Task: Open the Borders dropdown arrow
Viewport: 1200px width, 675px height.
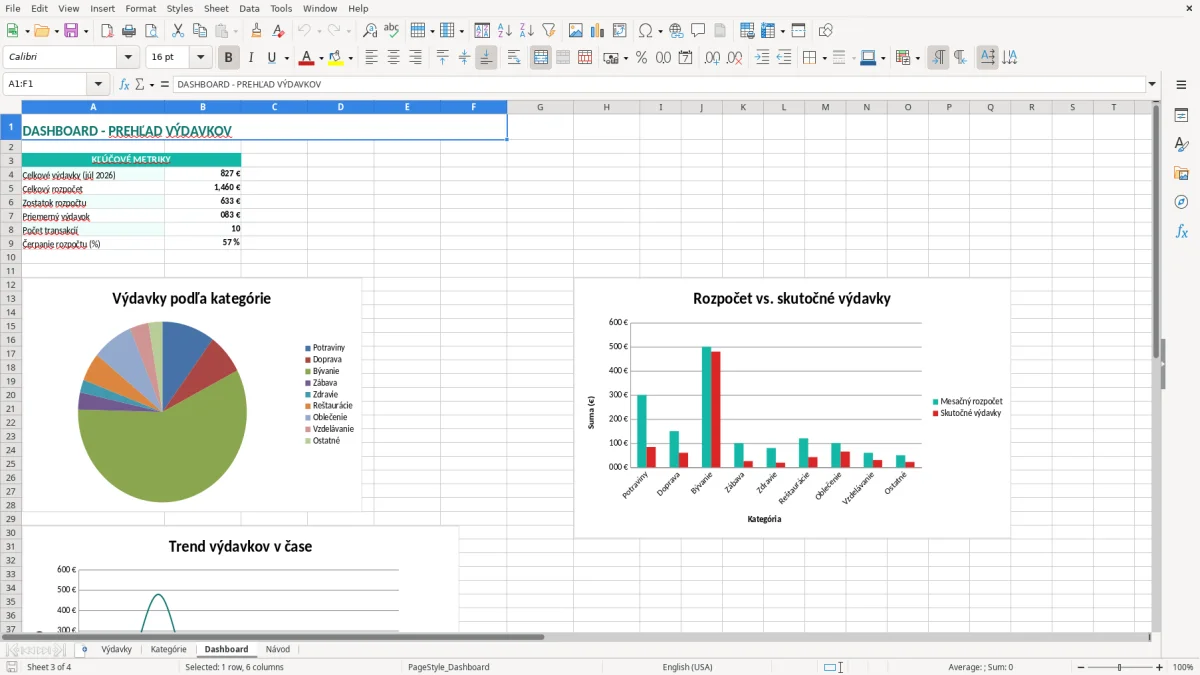Action: tap(824, 58)
